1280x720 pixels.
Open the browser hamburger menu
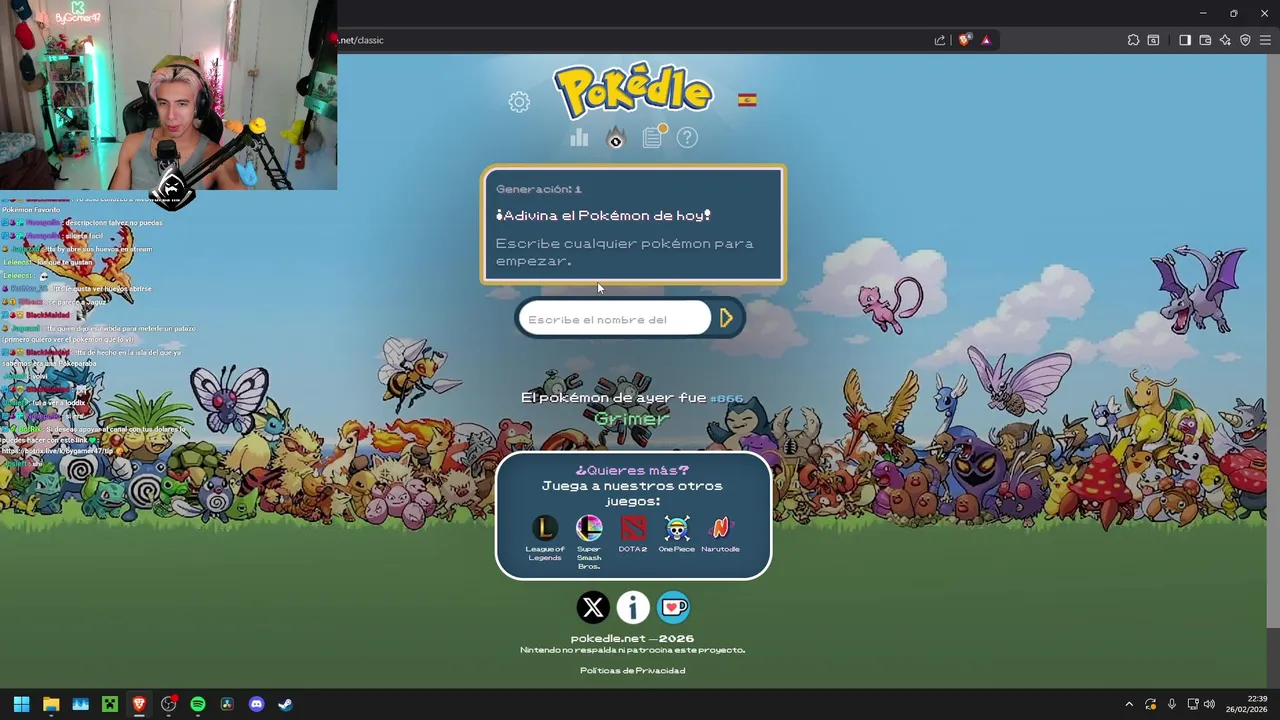coord(1265,40)
